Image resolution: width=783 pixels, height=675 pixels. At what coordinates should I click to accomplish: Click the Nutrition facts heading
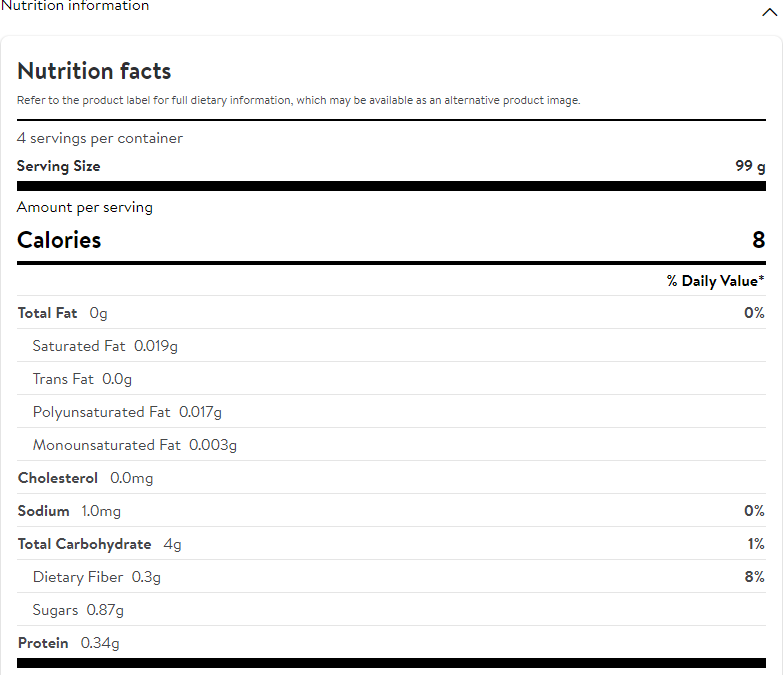coord(94,71)
